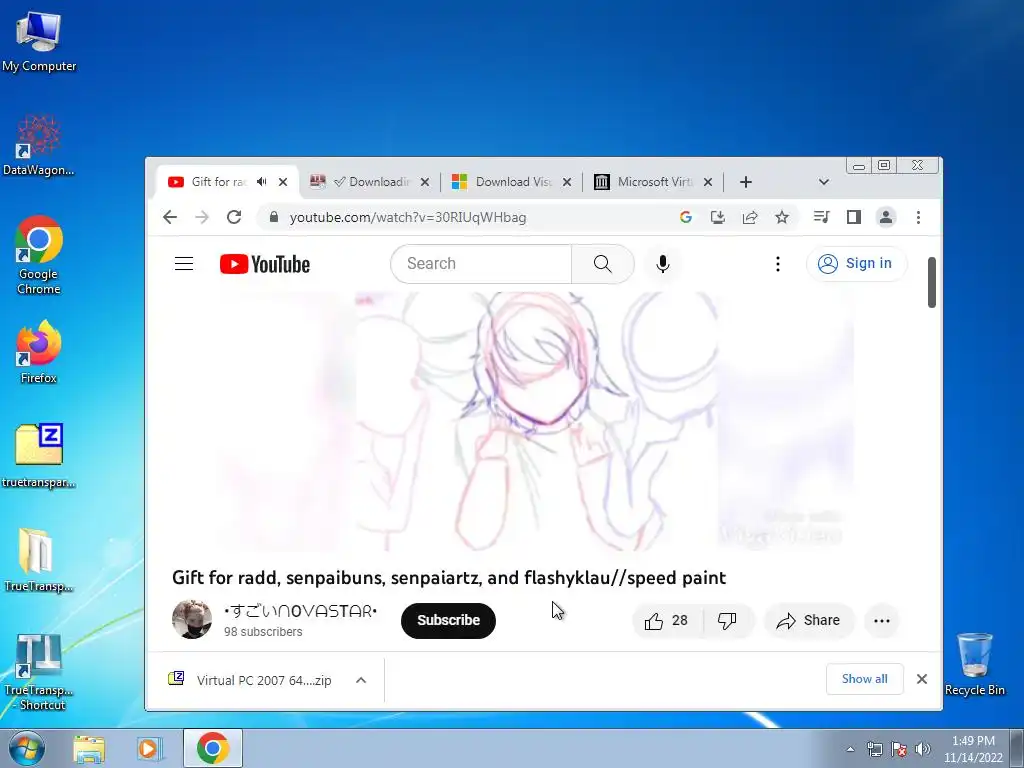Switch to the Download Visual tab
Screen dimensions: 1024x768
[512, 182]
